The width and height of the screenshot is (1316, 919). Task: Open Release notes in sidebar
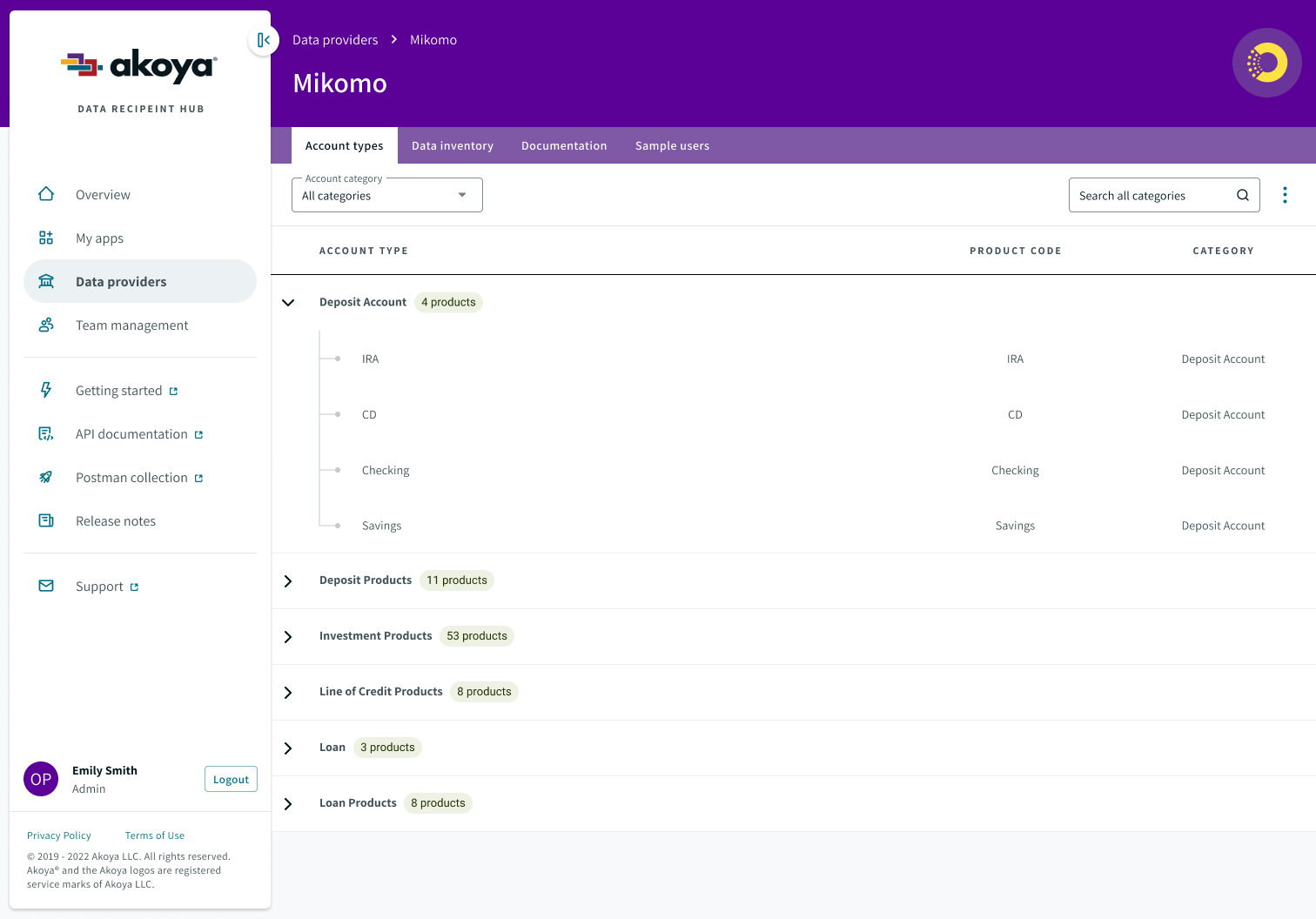point(140,520)
